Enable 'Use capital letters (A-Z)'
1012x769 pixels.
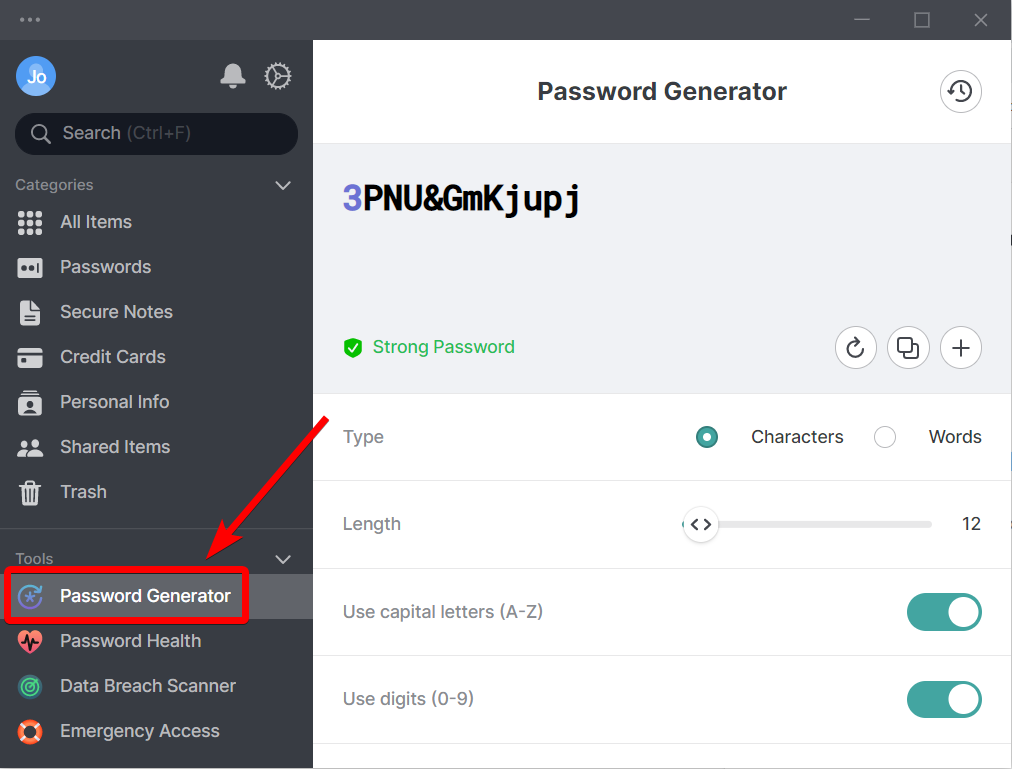click(944, 612)
